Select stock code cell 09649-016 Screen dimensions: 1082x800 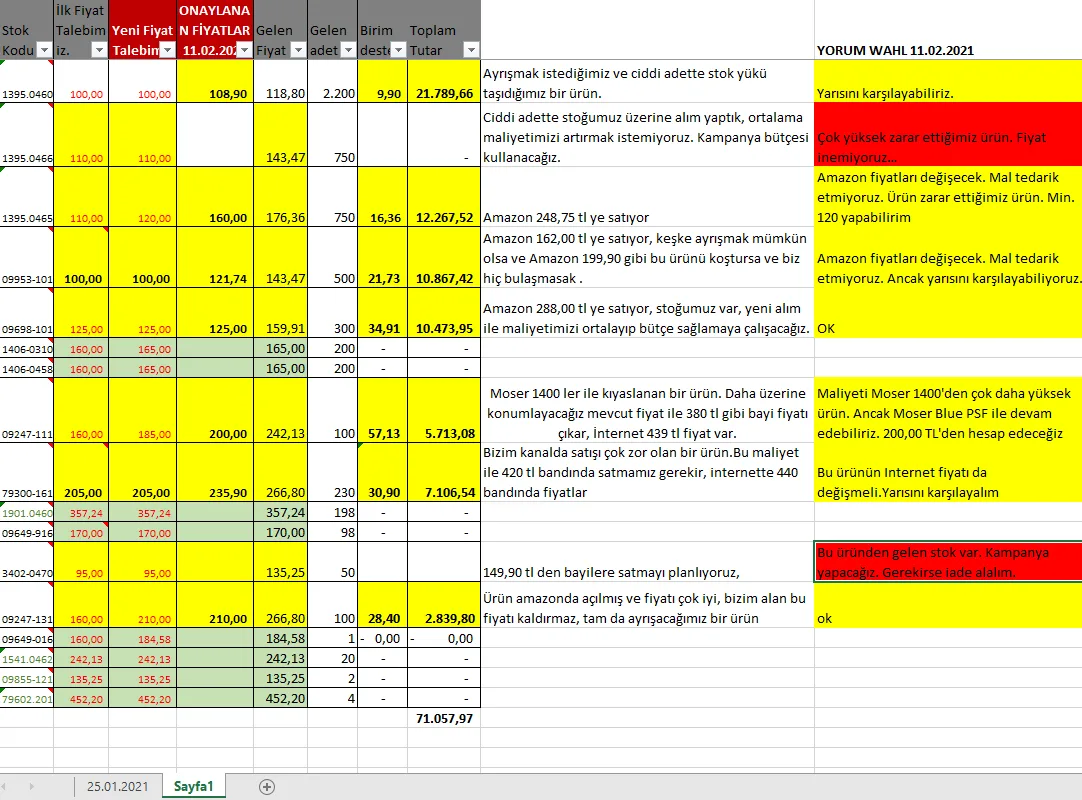(x=27, y=639)
